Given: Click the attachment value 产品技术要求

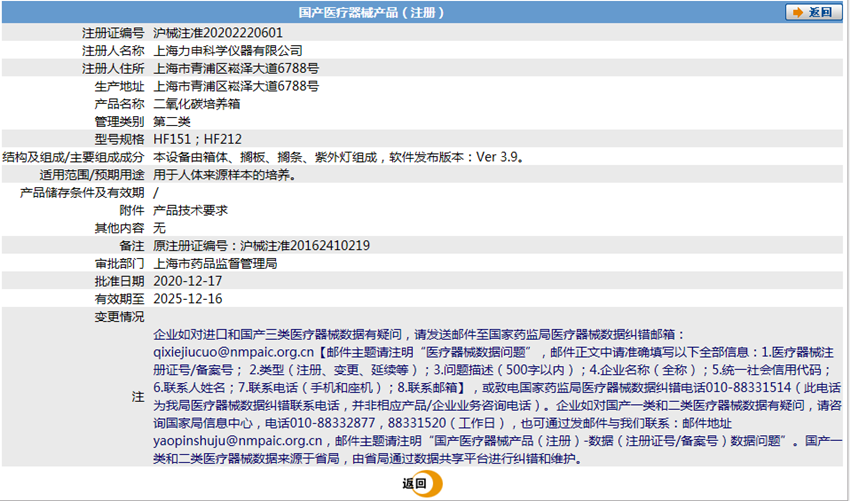Looking at the screenshot, I should 190,210.
